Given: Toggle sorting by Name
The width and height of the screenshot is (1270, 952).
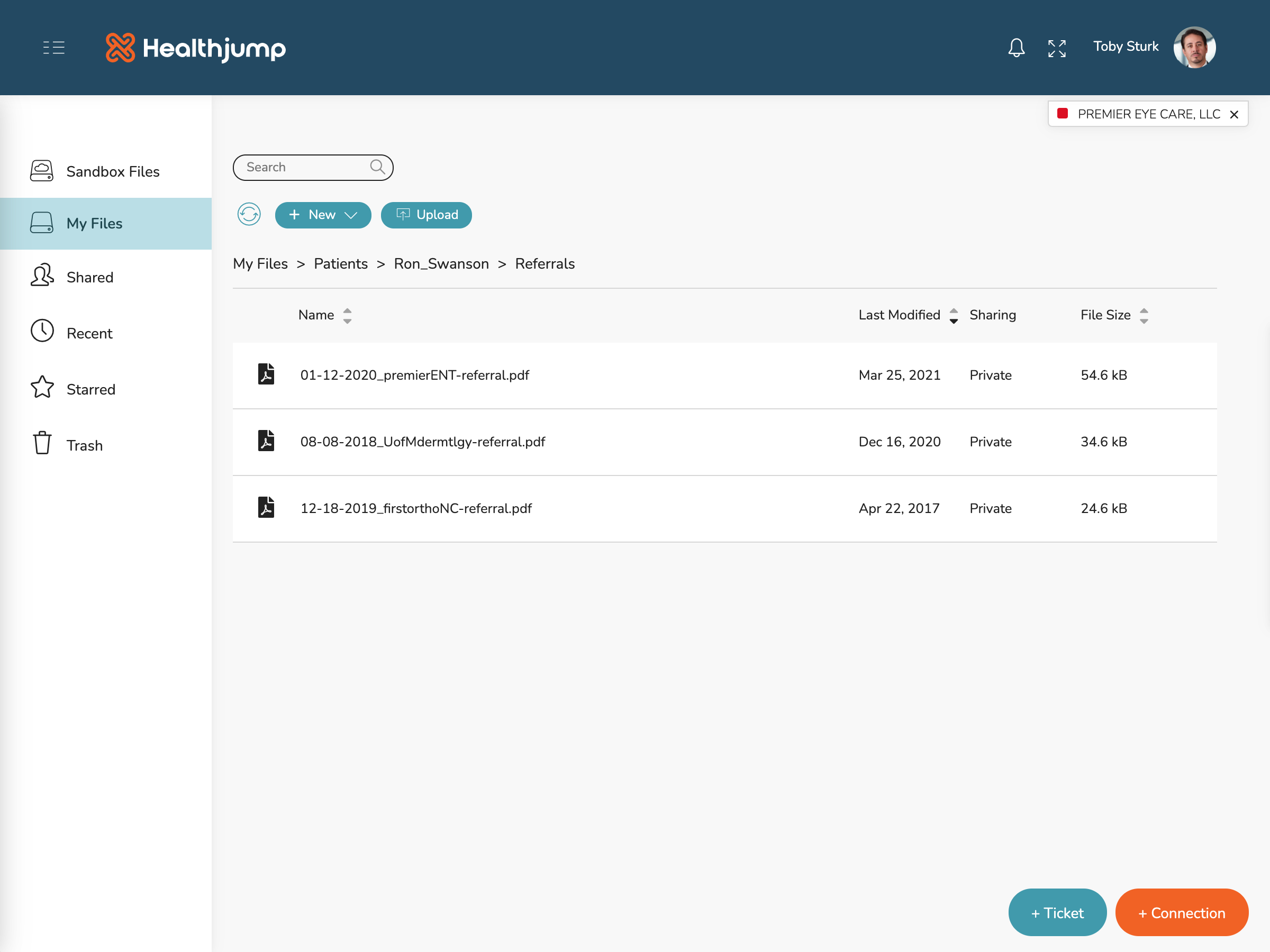Looking at the screenshot, I should (347, 315).
